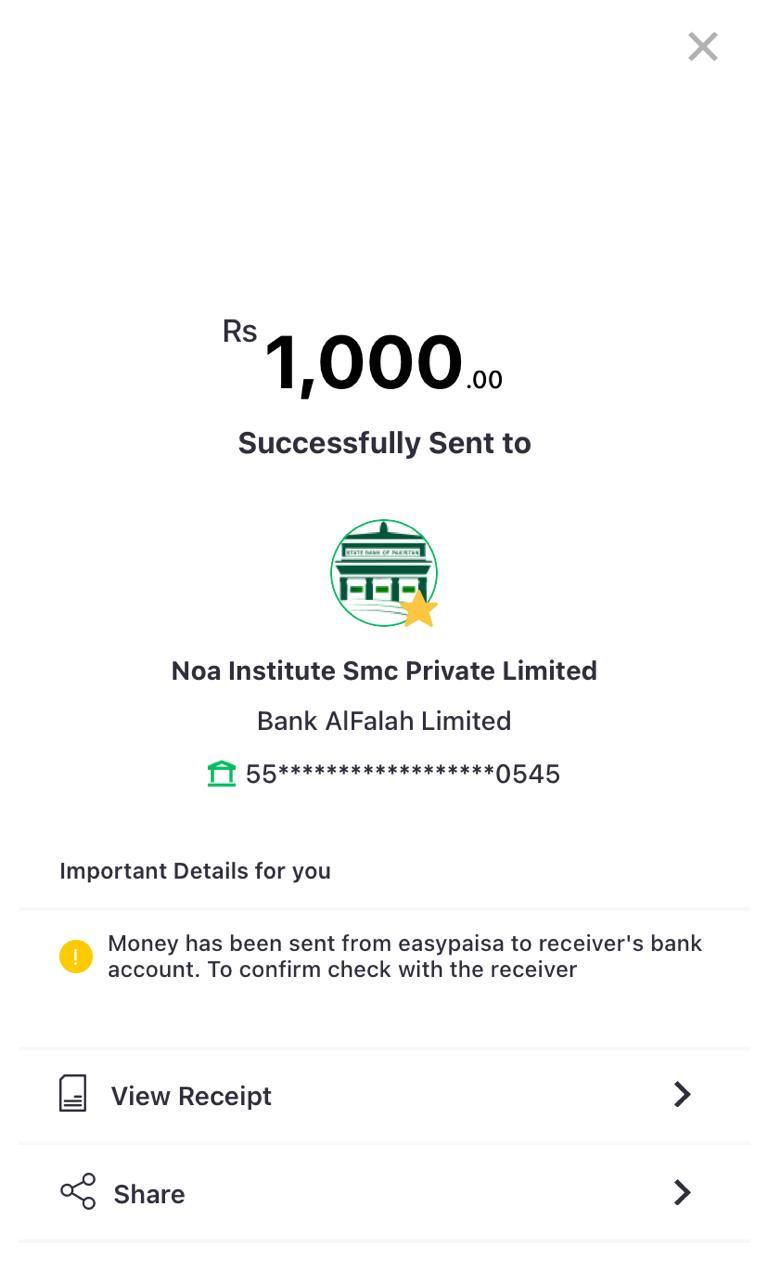Close the transaction success screen
768x1280 pixels.
click(703, 47)
